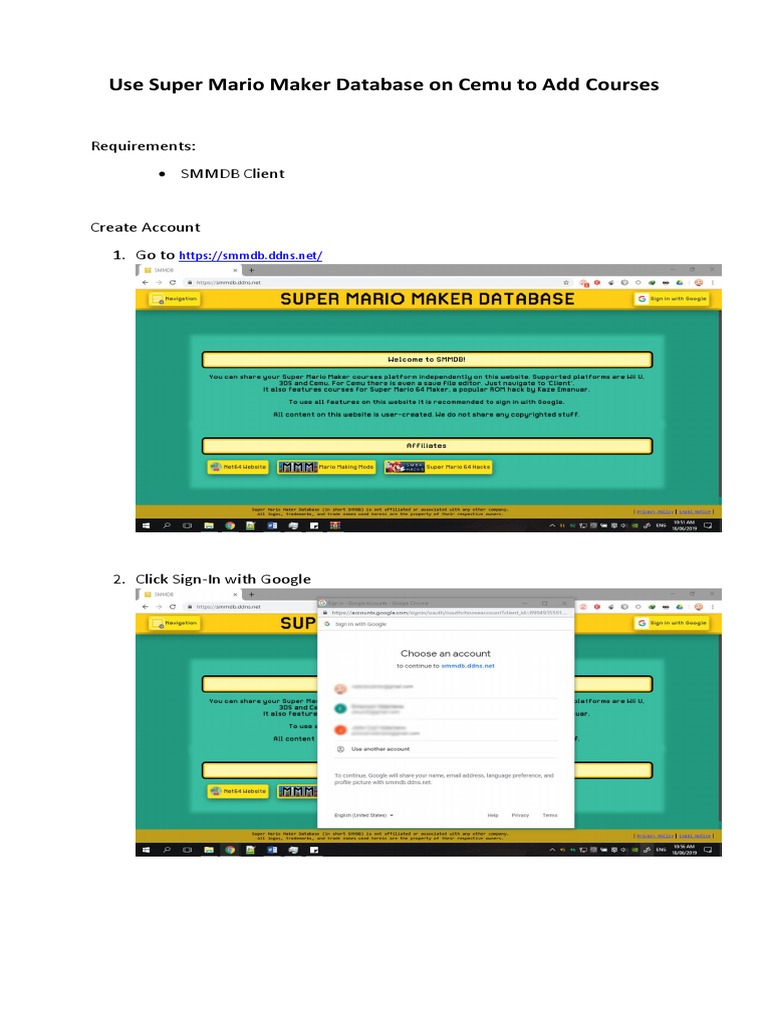Open Legal Notice footer link in step 1

[x=695, y=511]
